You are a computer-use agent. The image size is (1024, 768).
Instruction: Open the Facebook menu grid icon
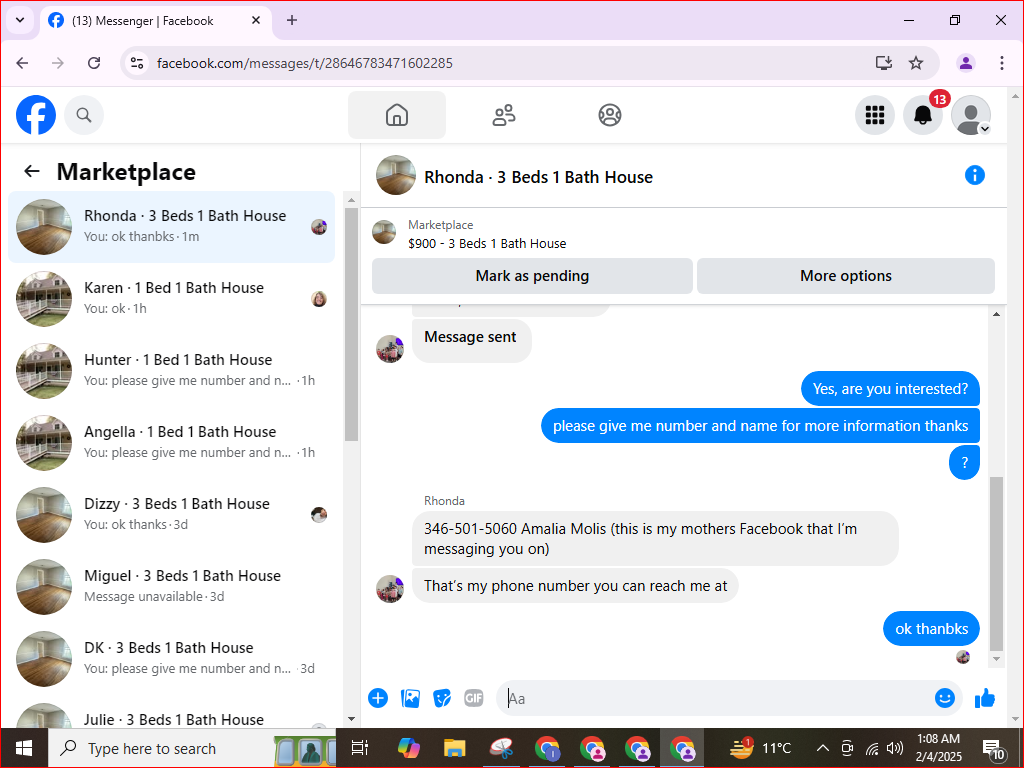pos(874,115)
